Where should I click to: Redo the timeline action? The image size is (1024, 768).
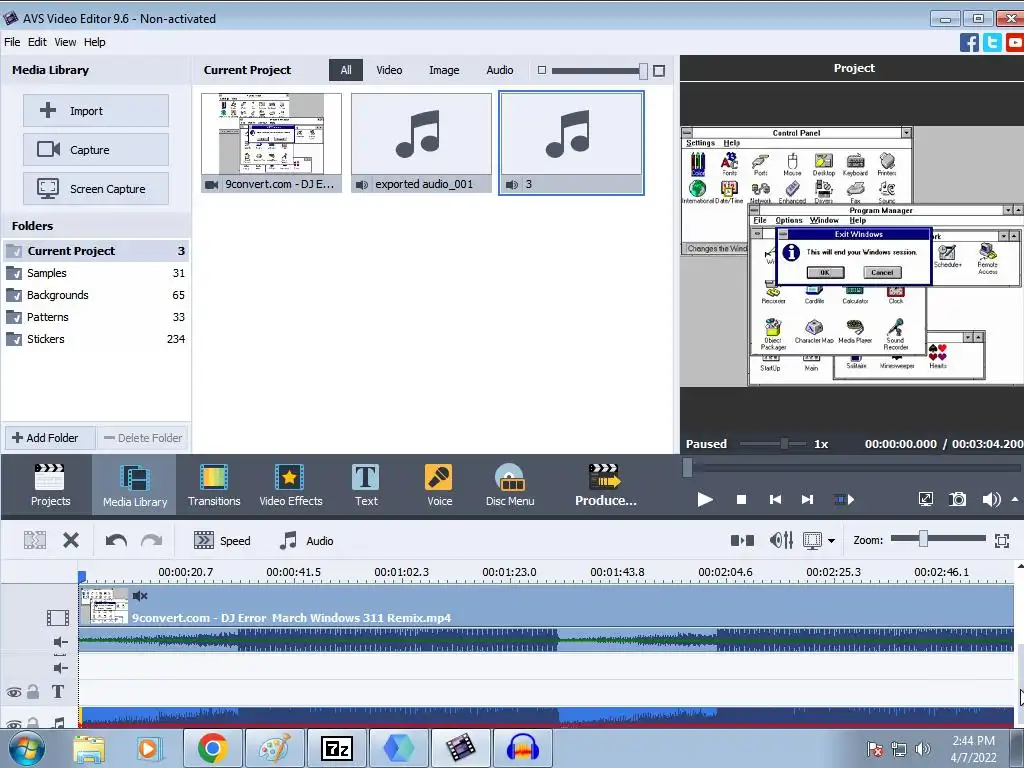pyautogui.click(x=151, y=540)
